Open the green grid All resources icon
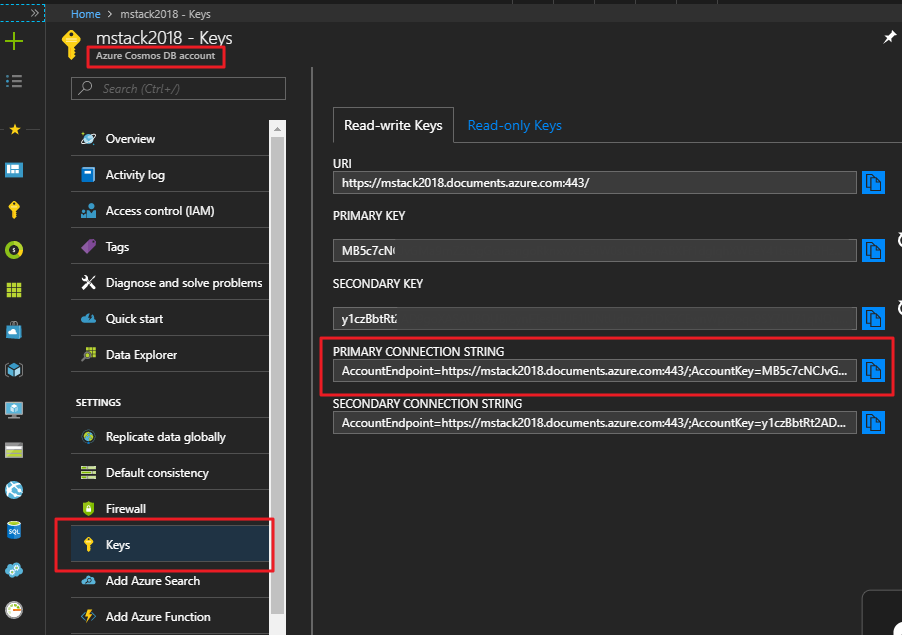 (14, 290)
